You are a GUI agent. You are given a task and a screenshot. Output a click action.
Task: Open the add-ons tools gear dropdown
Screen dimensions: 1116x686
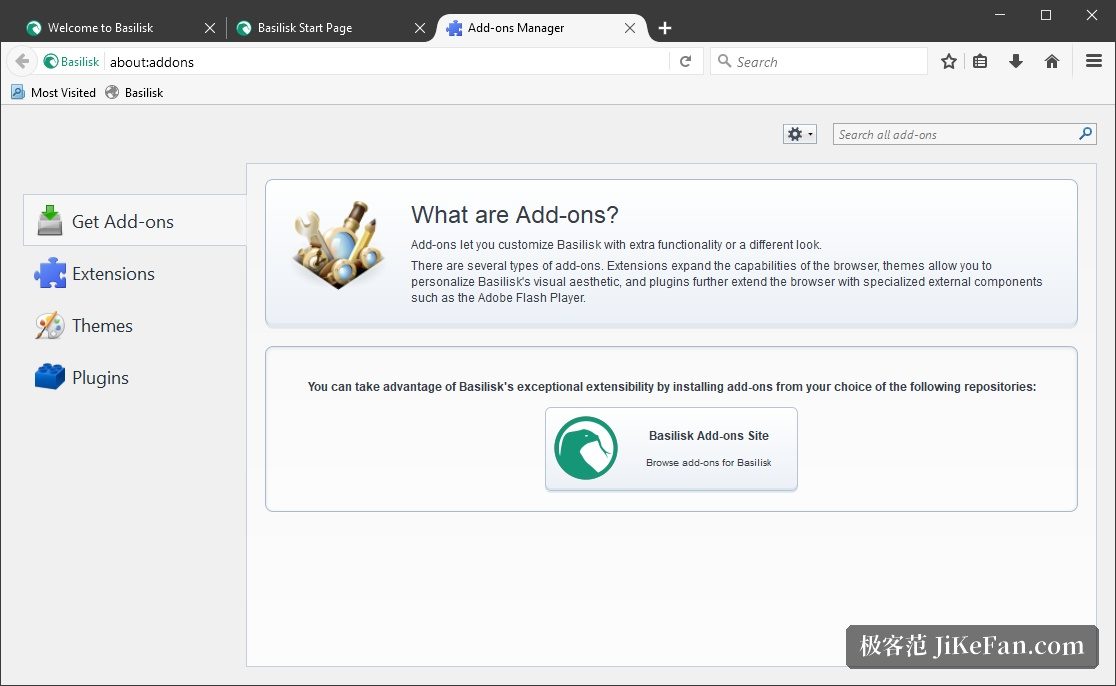coord(799,134)
